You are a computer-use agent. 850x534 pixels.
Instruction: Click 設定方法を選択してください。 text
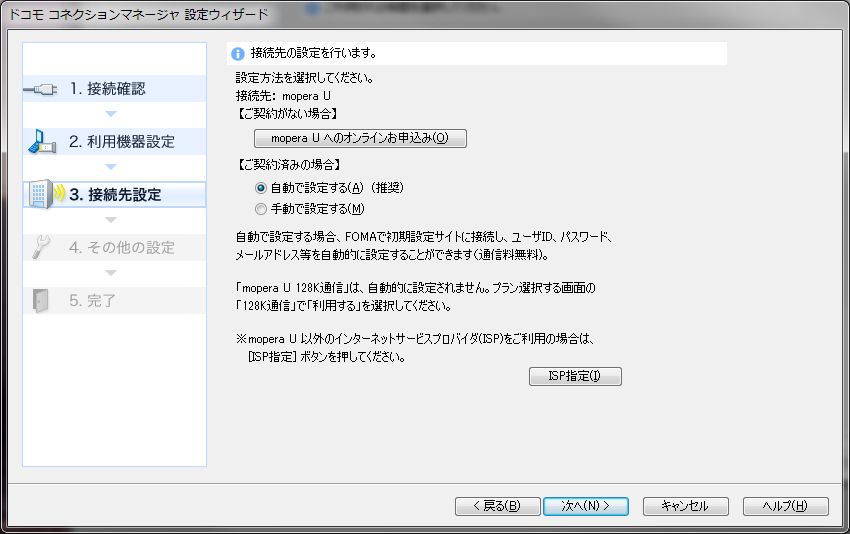pyautogui.click(x=305, y=78)
